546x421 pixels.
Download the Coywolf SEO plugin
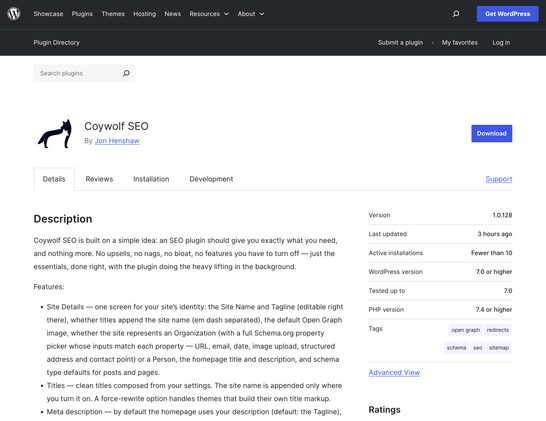coord(492,133)
